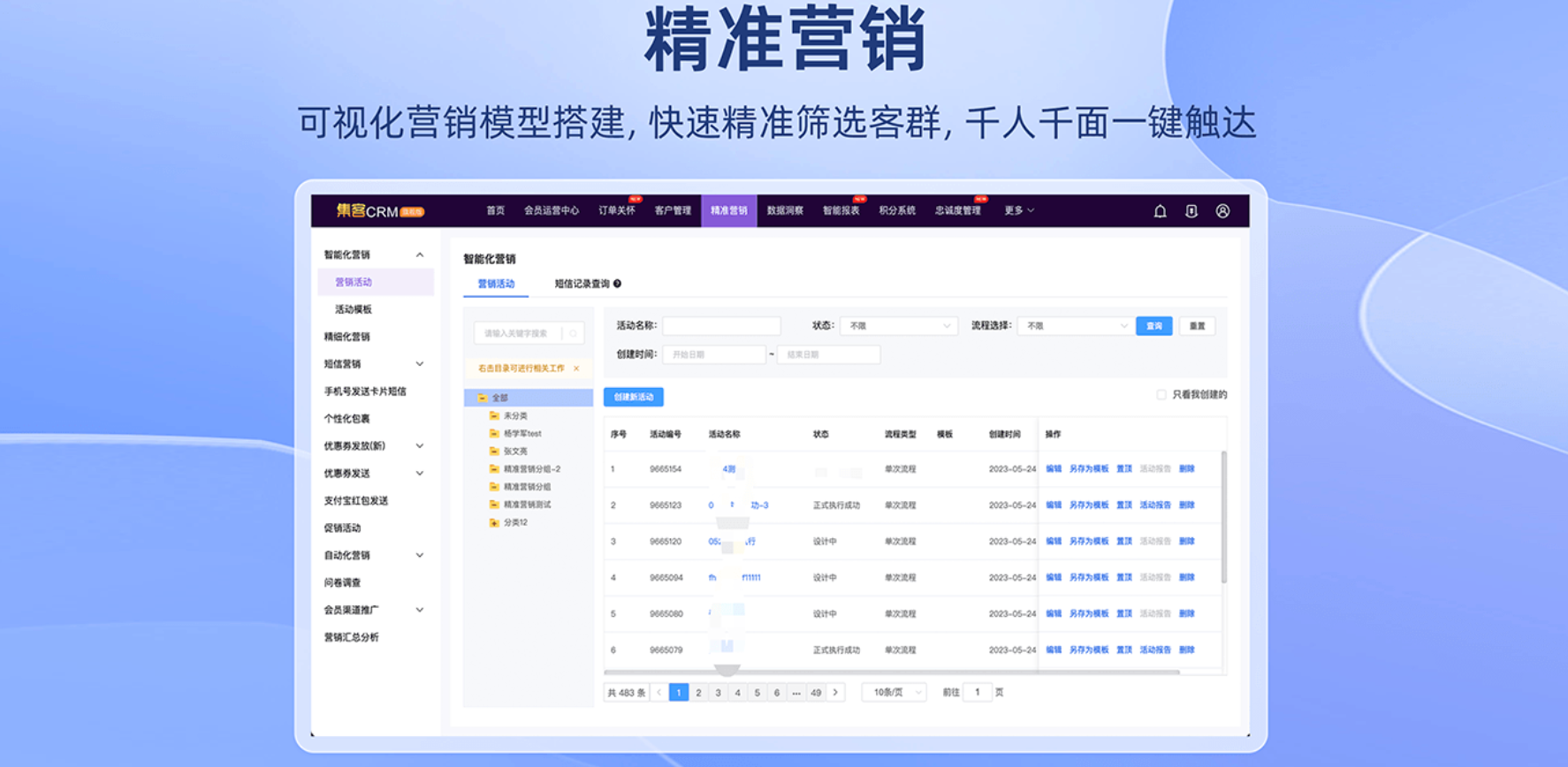1568x767 pixels.
Task: Switch to the 短信记录查询 tab
Action: pos(582,284)
